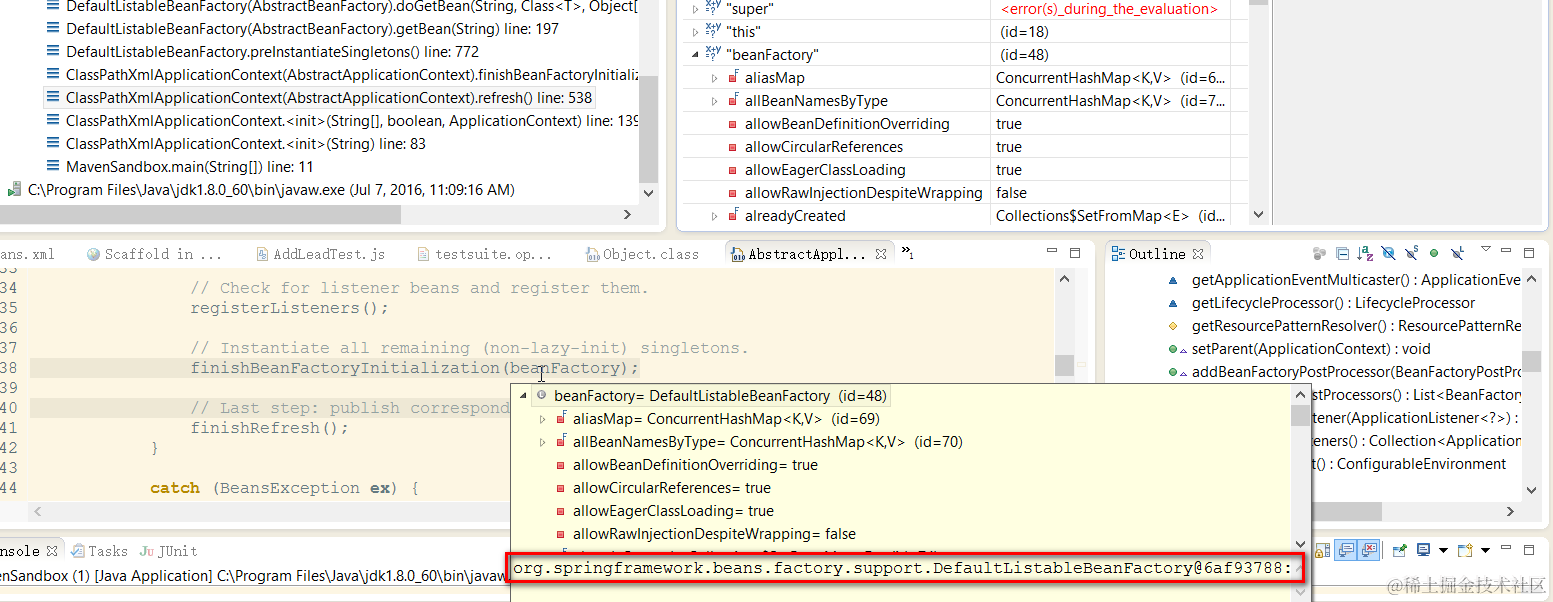Select the focus on active task Outline icon

tap(1319, 254)
